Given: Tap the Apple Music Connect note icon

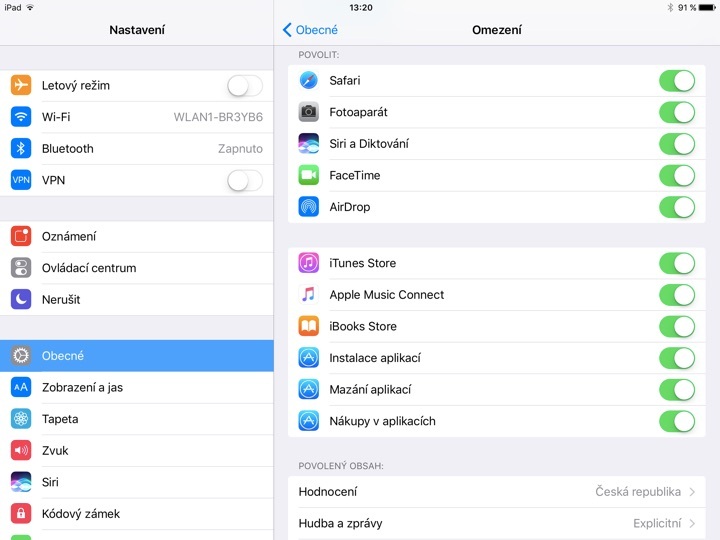Looking at the screenshot, I should click(x=309, y=295).
